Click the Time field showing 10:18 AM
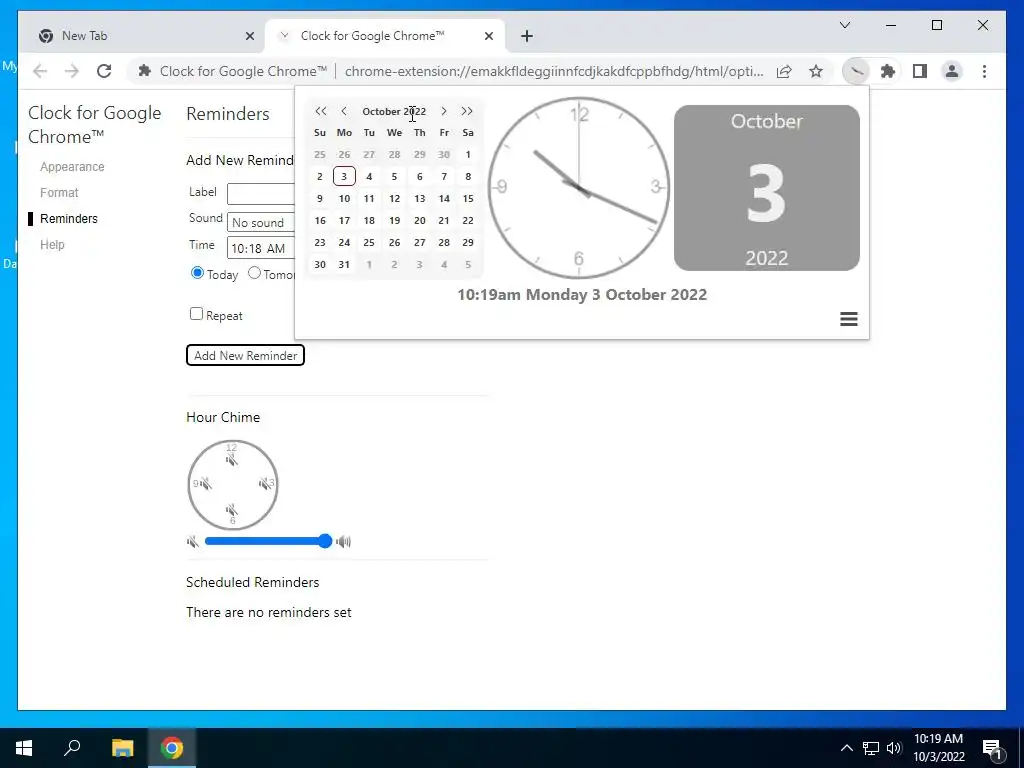 [x=261, y=248]
